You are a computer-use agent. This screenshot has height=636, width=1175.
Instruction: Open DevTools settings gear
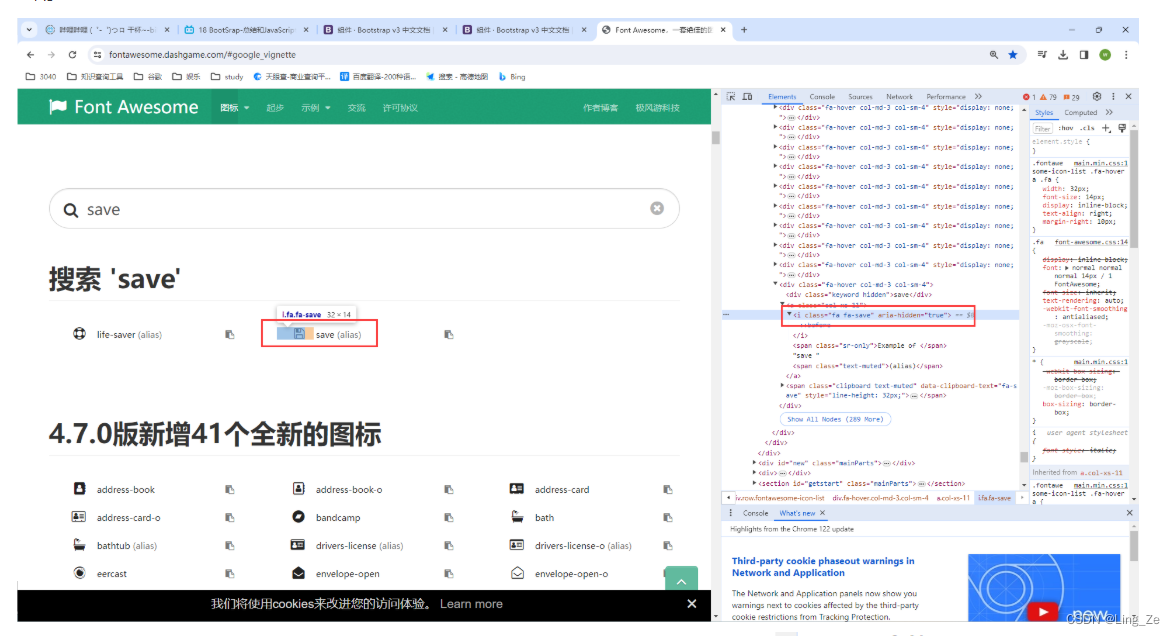[x=1097, y=97]
